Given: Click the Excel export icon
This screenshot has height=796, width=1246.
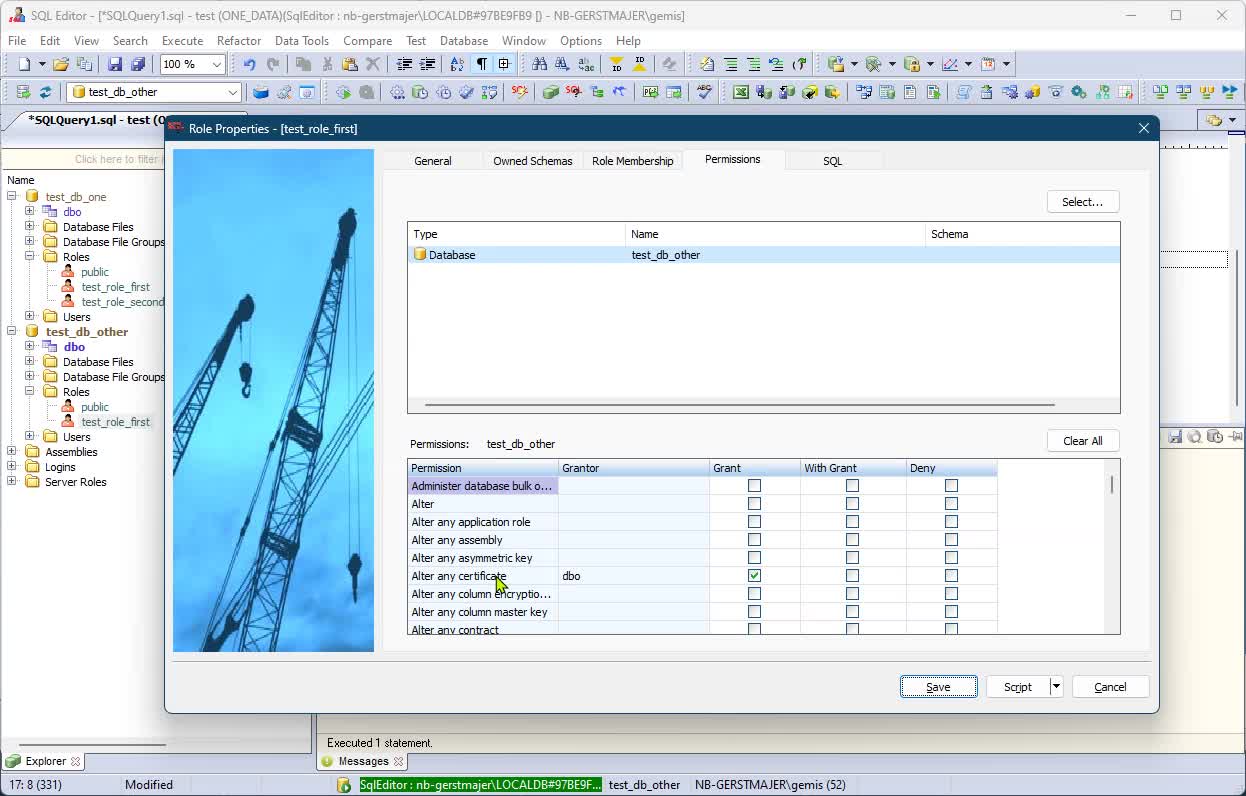Looking at the screenshot, I should click(x=740, y=92).
